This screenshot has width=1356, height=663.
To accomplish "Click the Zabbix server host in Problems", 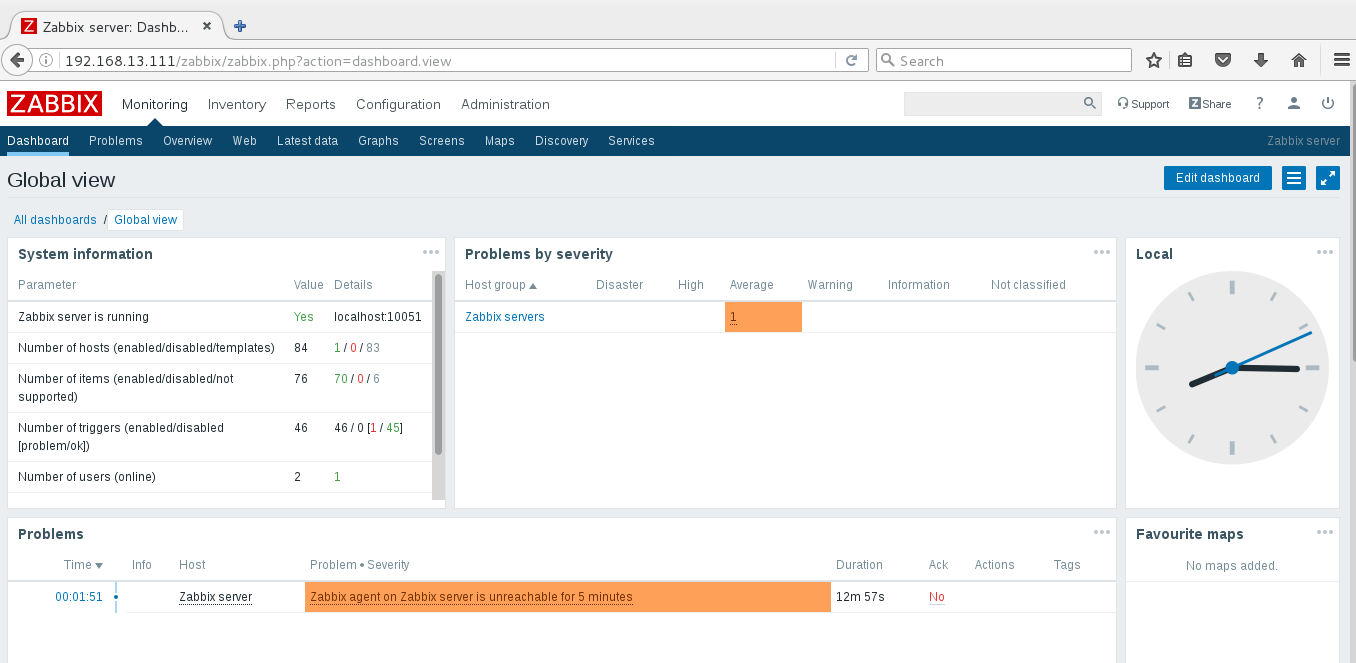I will click(215, 597).
